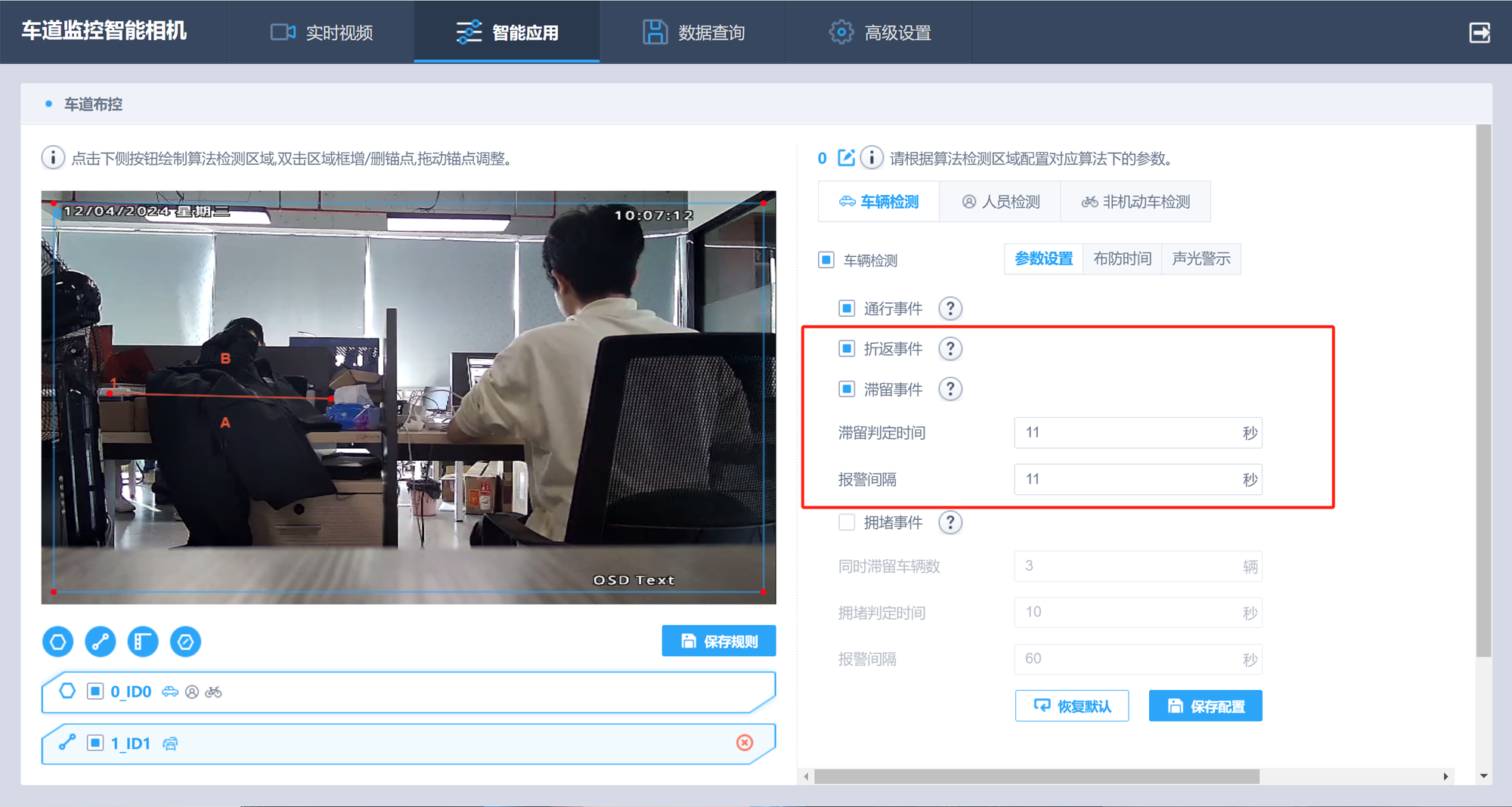Uncheck the 折返事件 checkbox
The width and height of the screenshot is (1512, 807).
[x=847, y=348]
